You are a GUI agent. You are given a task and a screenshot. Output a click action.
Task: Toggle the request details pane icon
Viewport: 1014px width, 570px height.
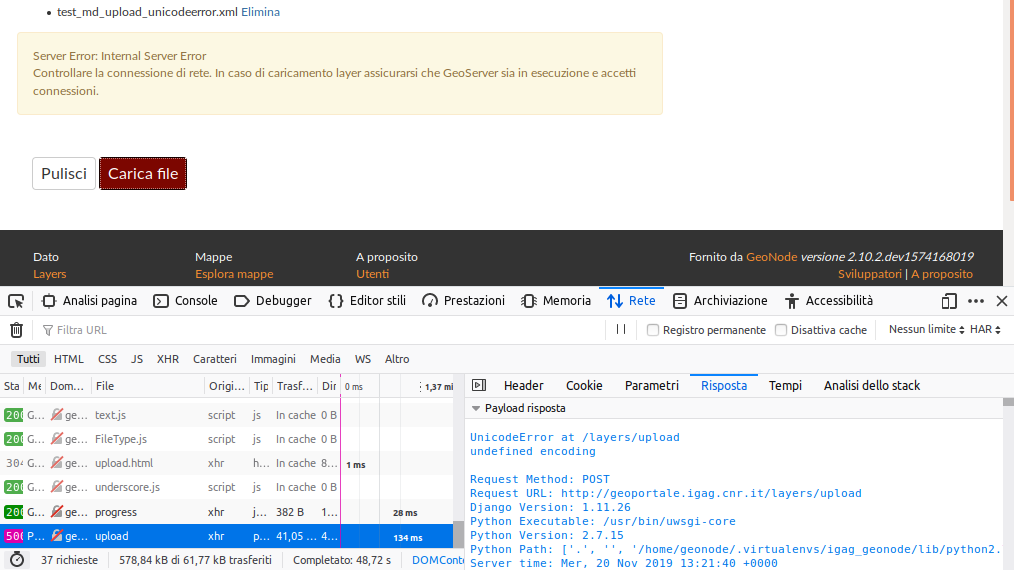tap(479, 386)
